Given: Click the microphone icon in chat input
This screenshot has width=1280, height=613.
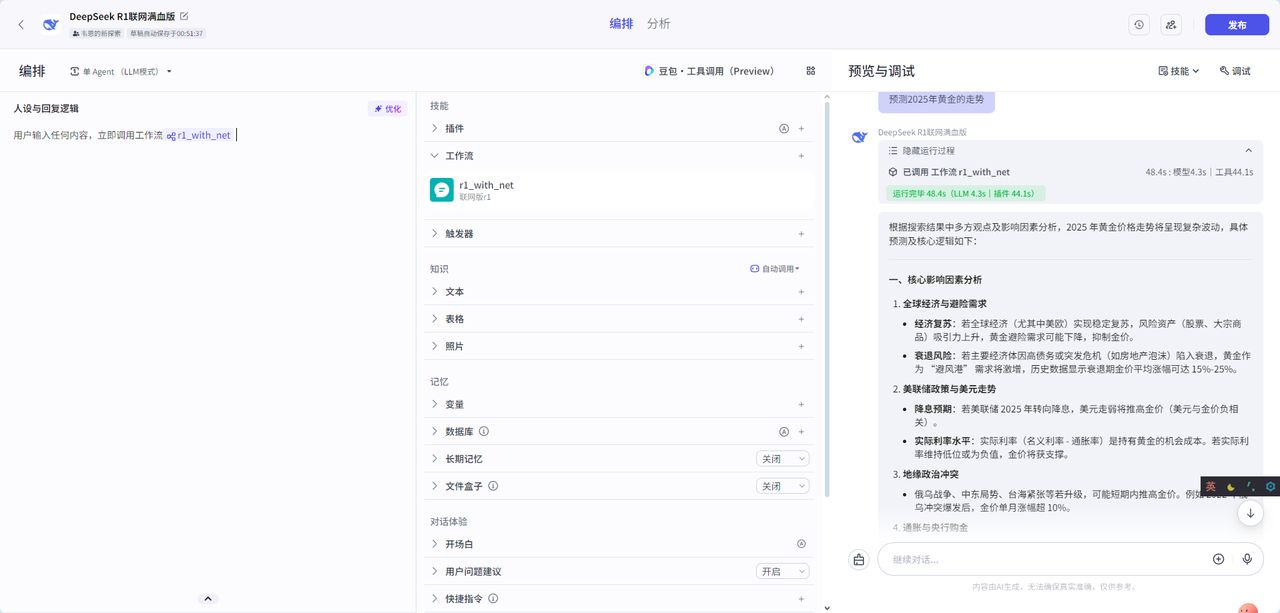Looking at the screenshot, I should [1247, 559].
